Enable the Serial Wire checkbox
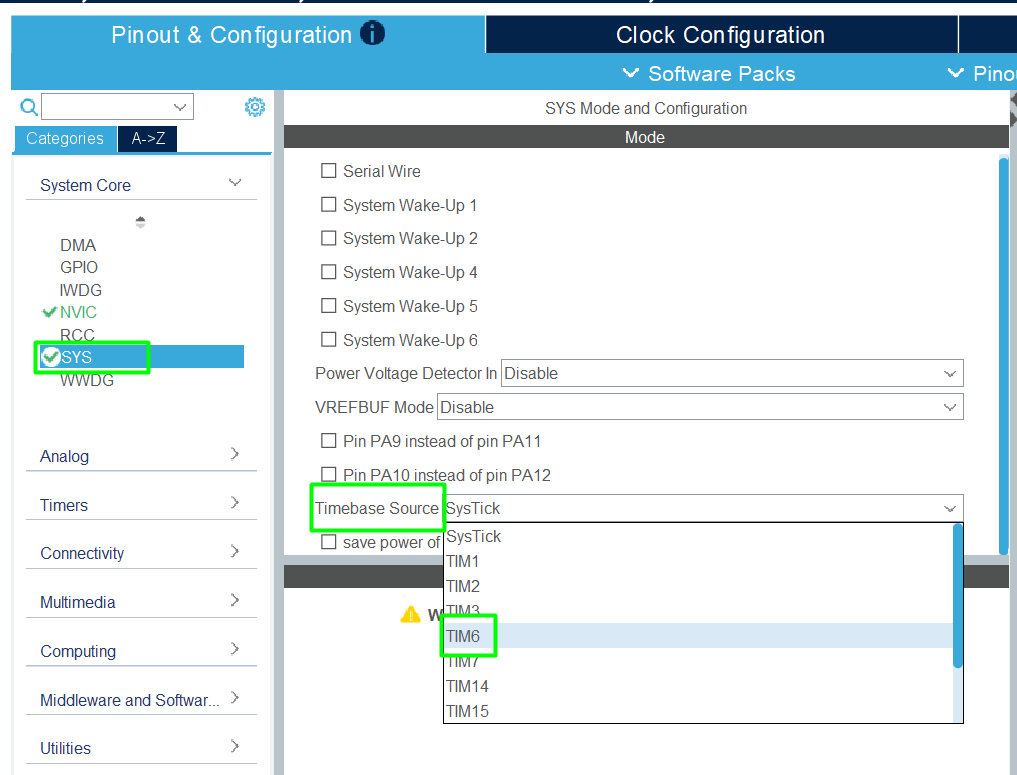 coord(328,171)
